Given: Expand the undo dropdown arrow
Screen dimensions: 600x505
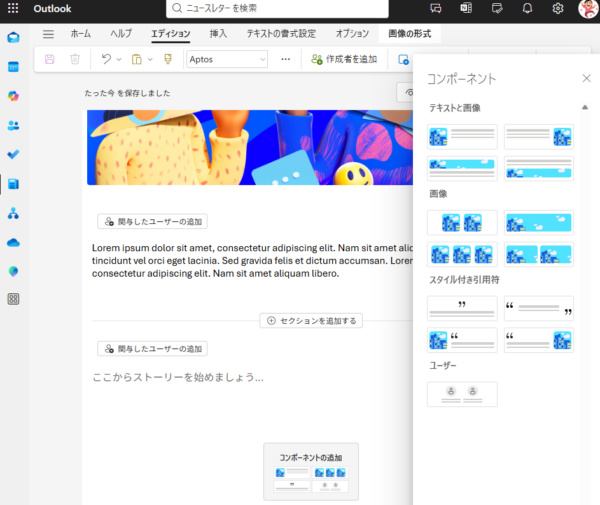Looking at the screenshot, I should [x=119, y=59].
